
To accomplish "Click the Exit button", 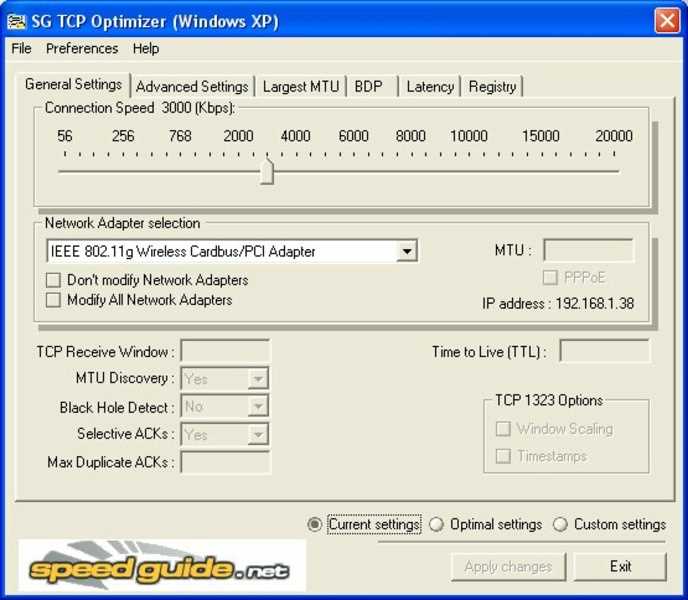I will (620, 566).
